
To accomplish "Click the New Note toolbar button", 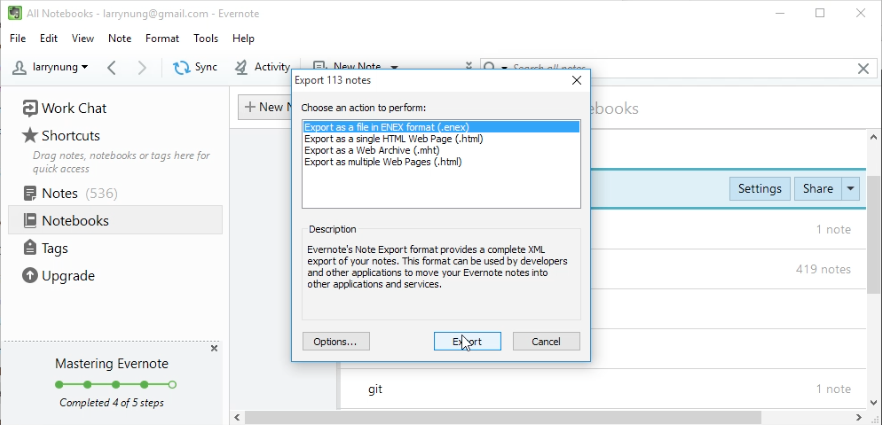I will coord(348,67).
